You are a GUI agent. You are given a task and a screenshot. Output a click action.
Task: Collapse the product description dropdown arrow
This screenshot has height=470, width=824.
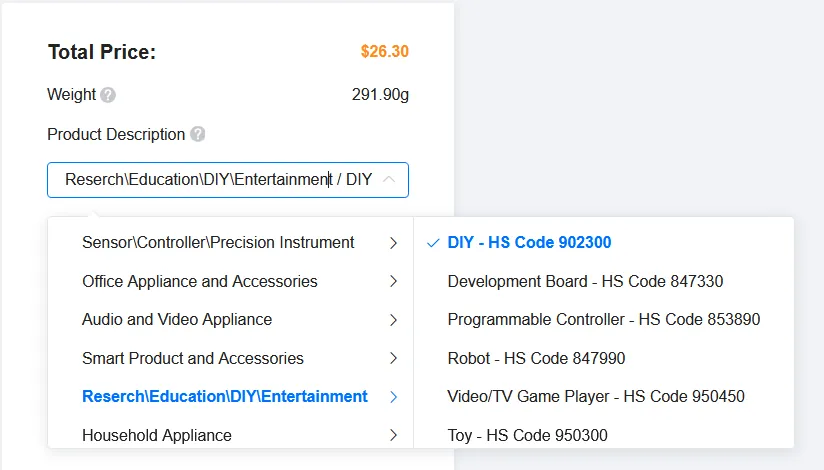click(389, 180)
